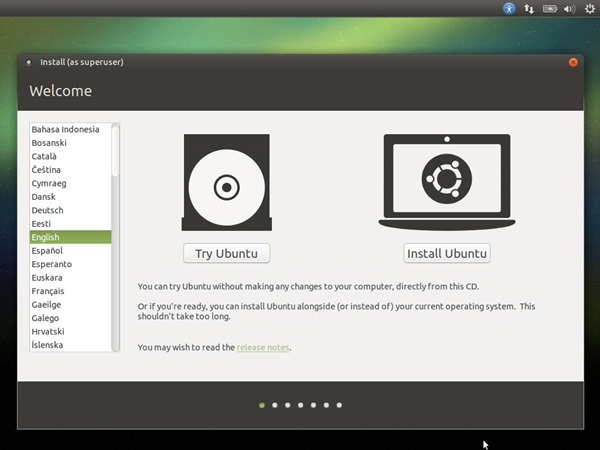
Task: Click the Install Ubuntu button
Action: point(447,253)
